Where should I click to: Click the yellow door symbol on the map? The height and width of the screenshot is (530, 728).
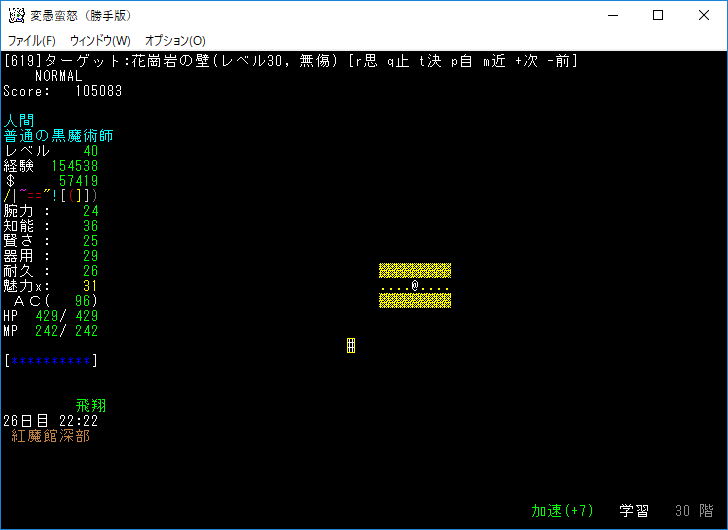tap(351, 346)
